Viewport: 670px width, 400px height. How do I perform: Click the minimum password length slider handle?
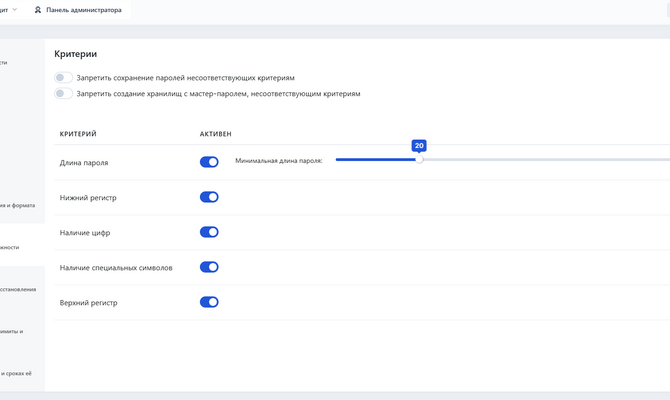(x=419, y=159)
